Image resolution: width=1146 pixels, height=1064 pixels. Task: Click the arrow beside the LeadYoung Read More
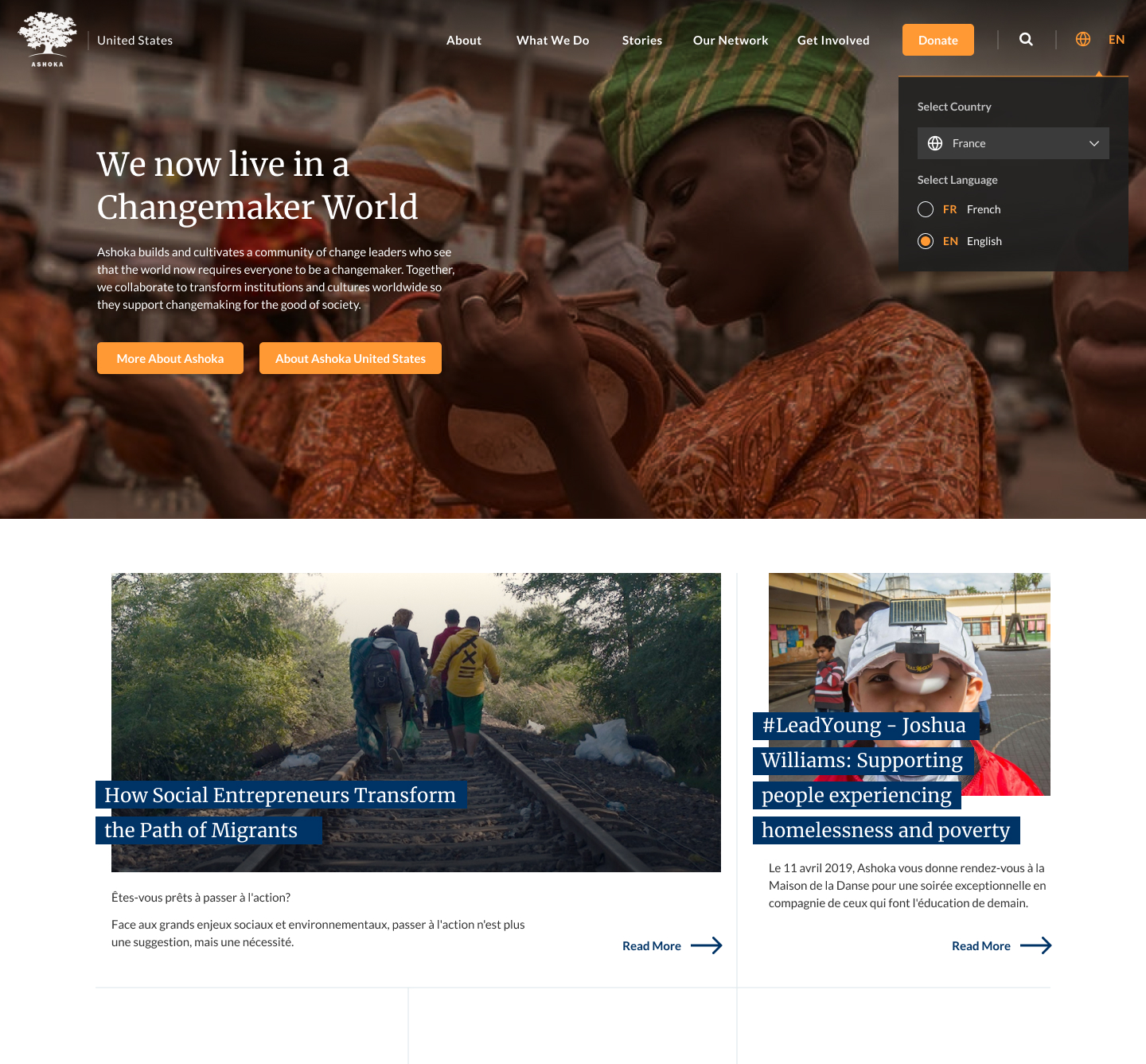(1036, 945)
